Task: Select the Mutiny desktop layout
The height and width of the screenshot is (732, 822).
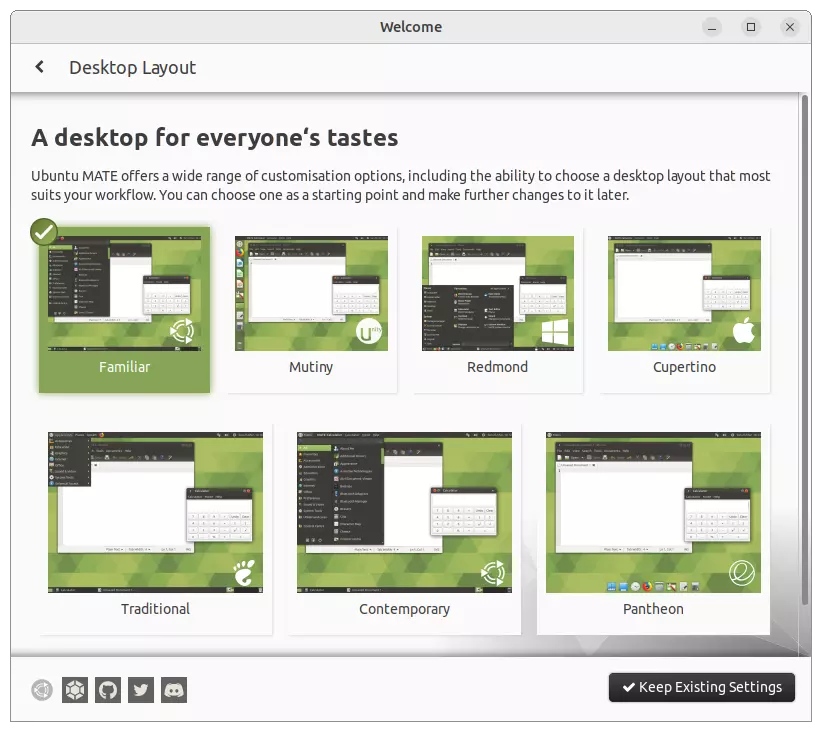Action: pos(311,293)
